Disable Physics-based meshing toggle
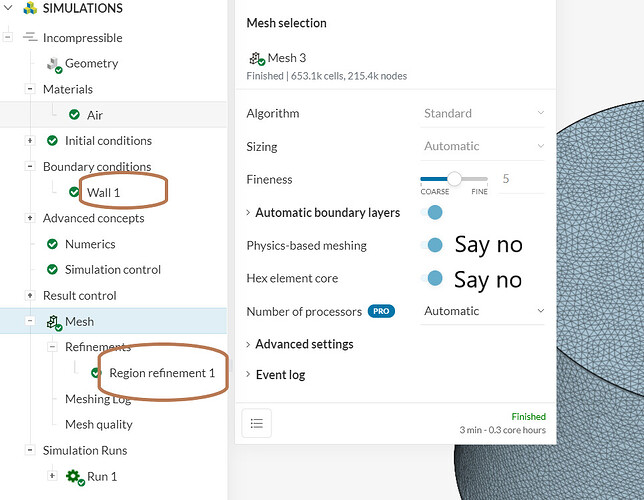The height and width of the screenshot is (500, 644). tap(433, 245)
